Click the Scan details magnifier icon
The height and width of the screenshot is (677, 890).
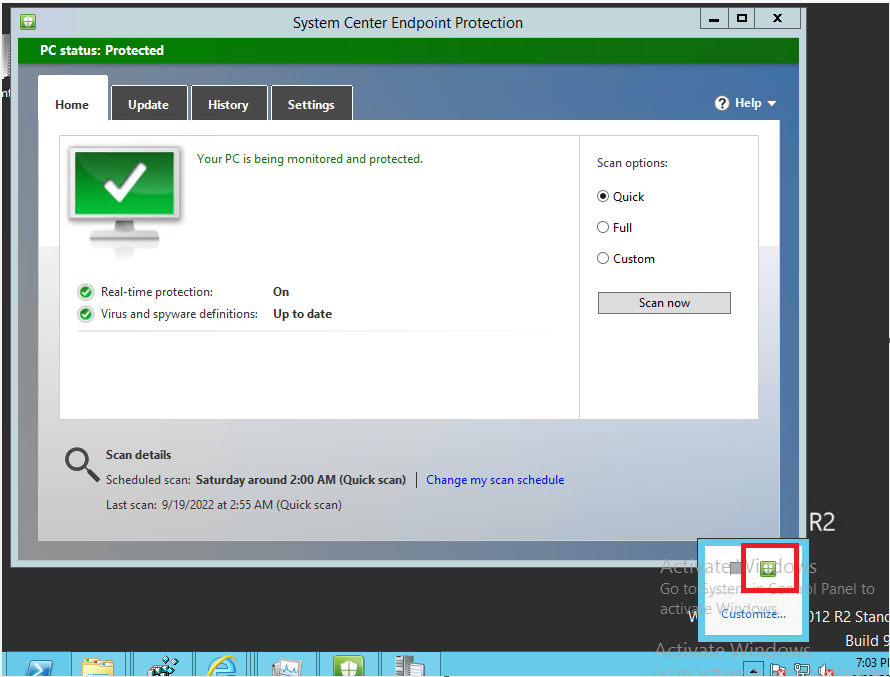(81, 463)
